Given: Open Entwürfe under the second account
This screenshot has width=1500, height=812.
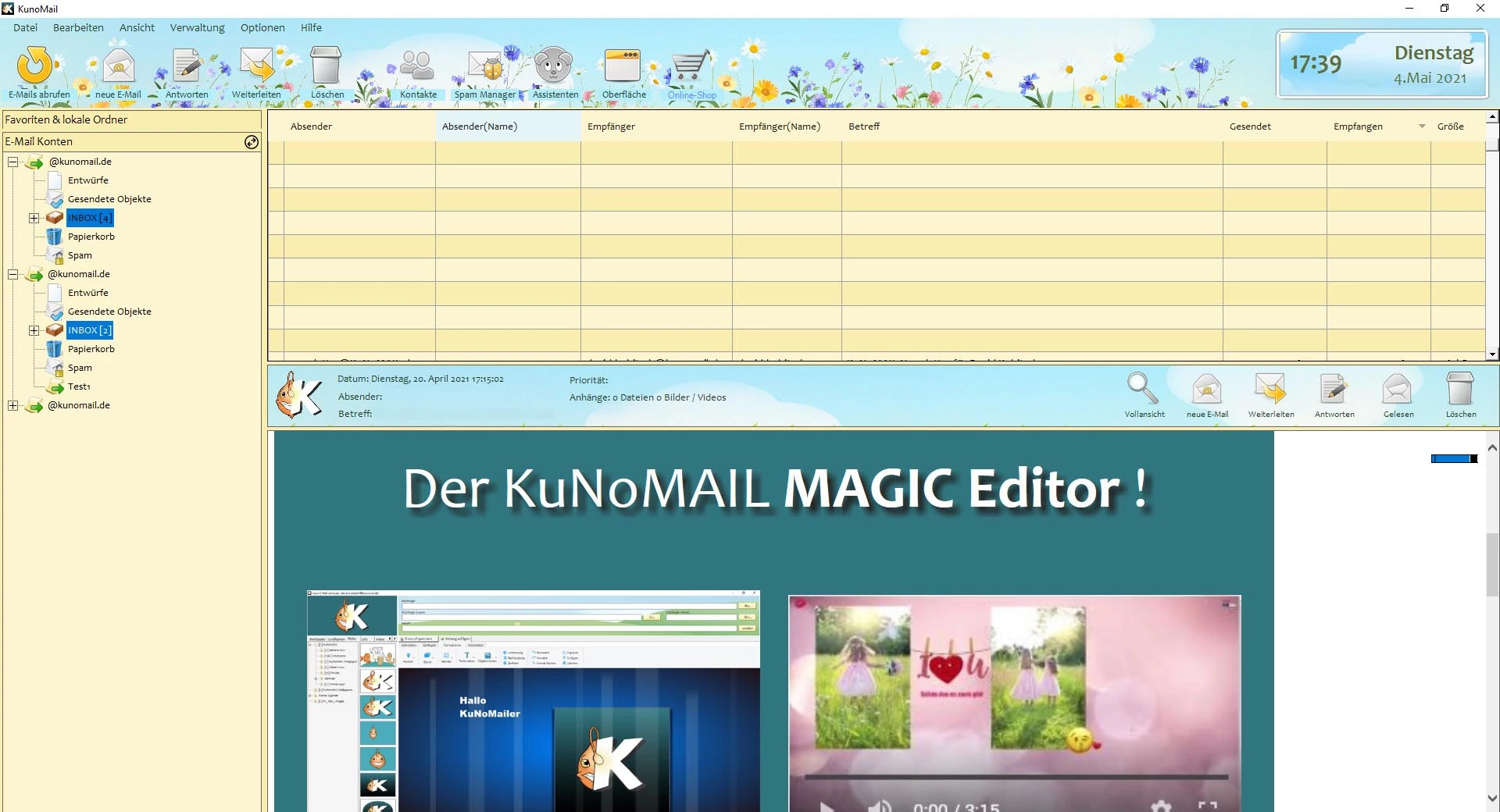Looking at the screenshot, I should tap(87, 293).
